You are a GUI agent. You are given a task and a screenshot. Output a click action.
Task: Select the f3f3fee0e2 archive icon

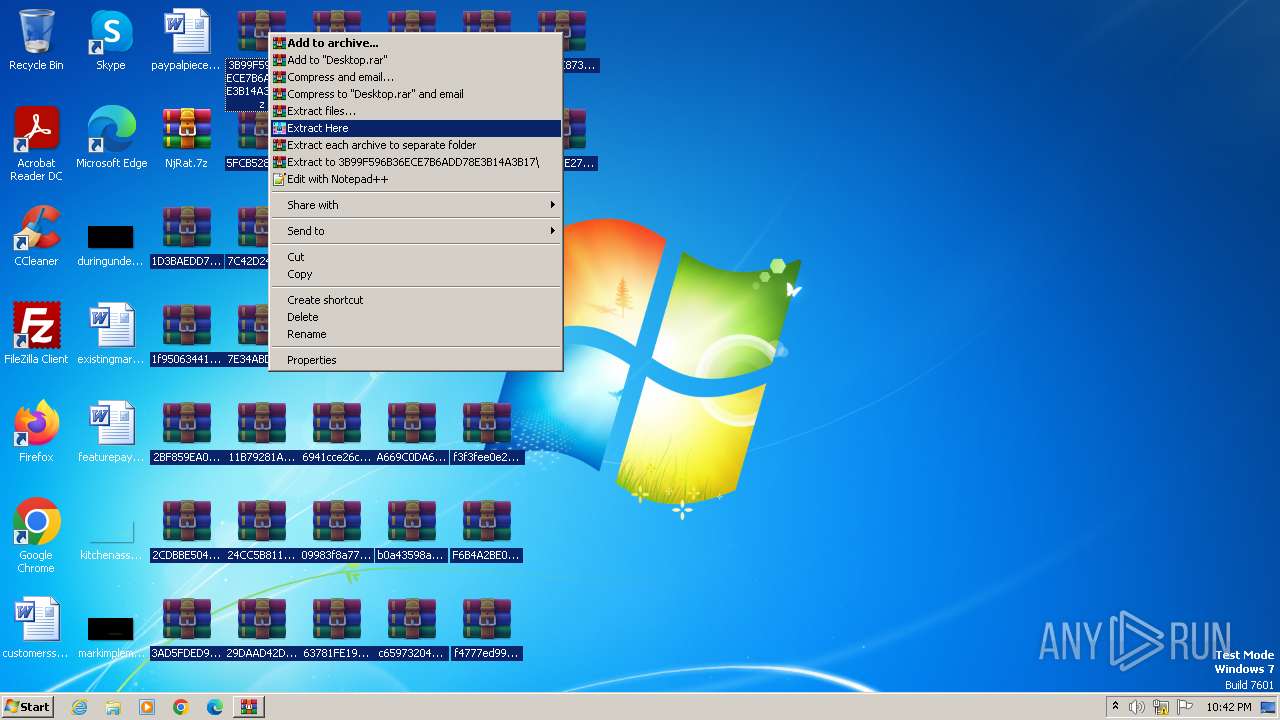pos(487,433)
